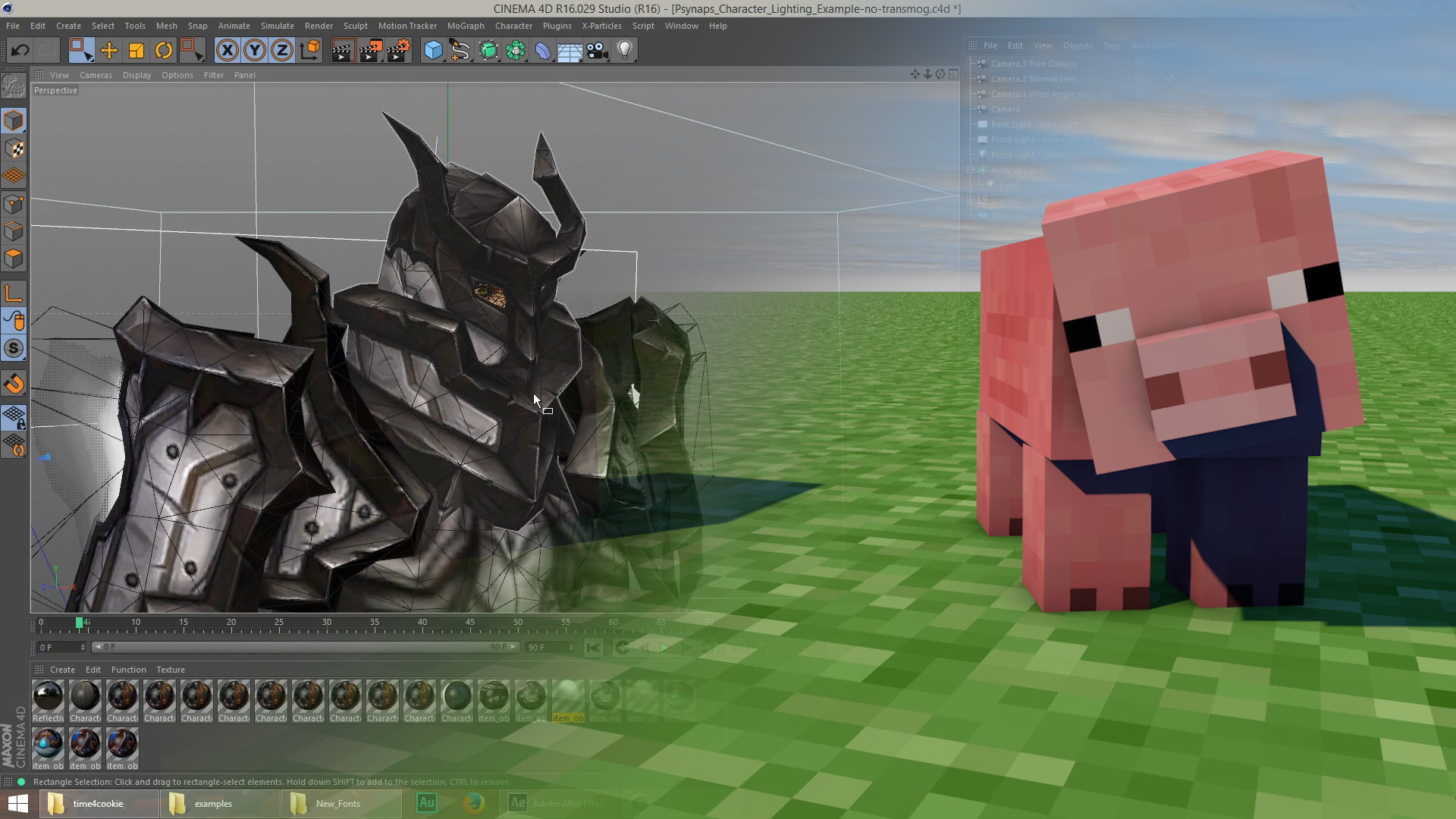Open material manager Texture menu

click(171, 670)
